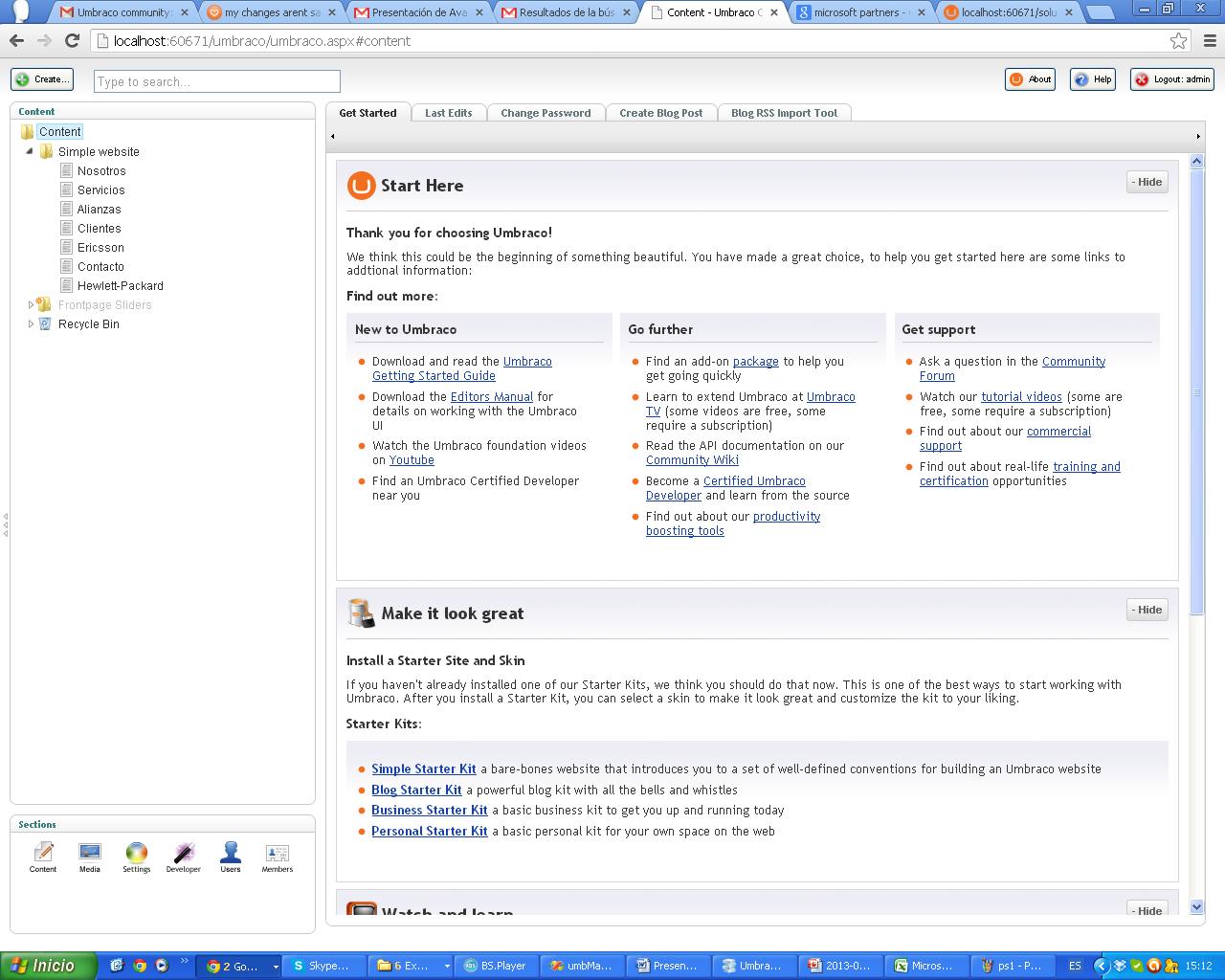Click the scrollbar up arrow

pyautogui.click(x=1196, y=162)
